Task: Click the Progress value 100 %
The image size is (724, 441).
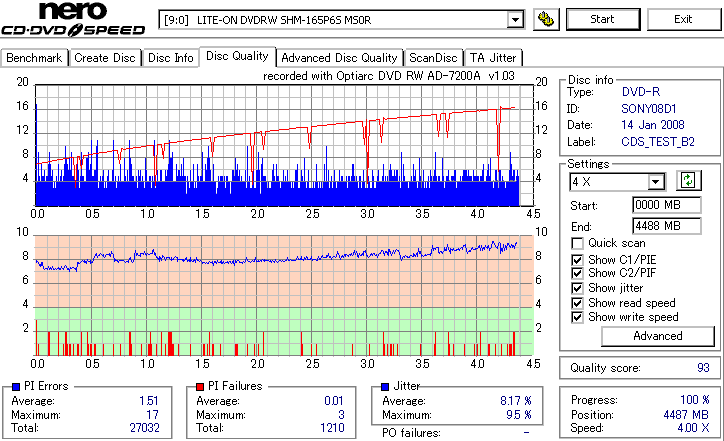Action: (695, 400)
